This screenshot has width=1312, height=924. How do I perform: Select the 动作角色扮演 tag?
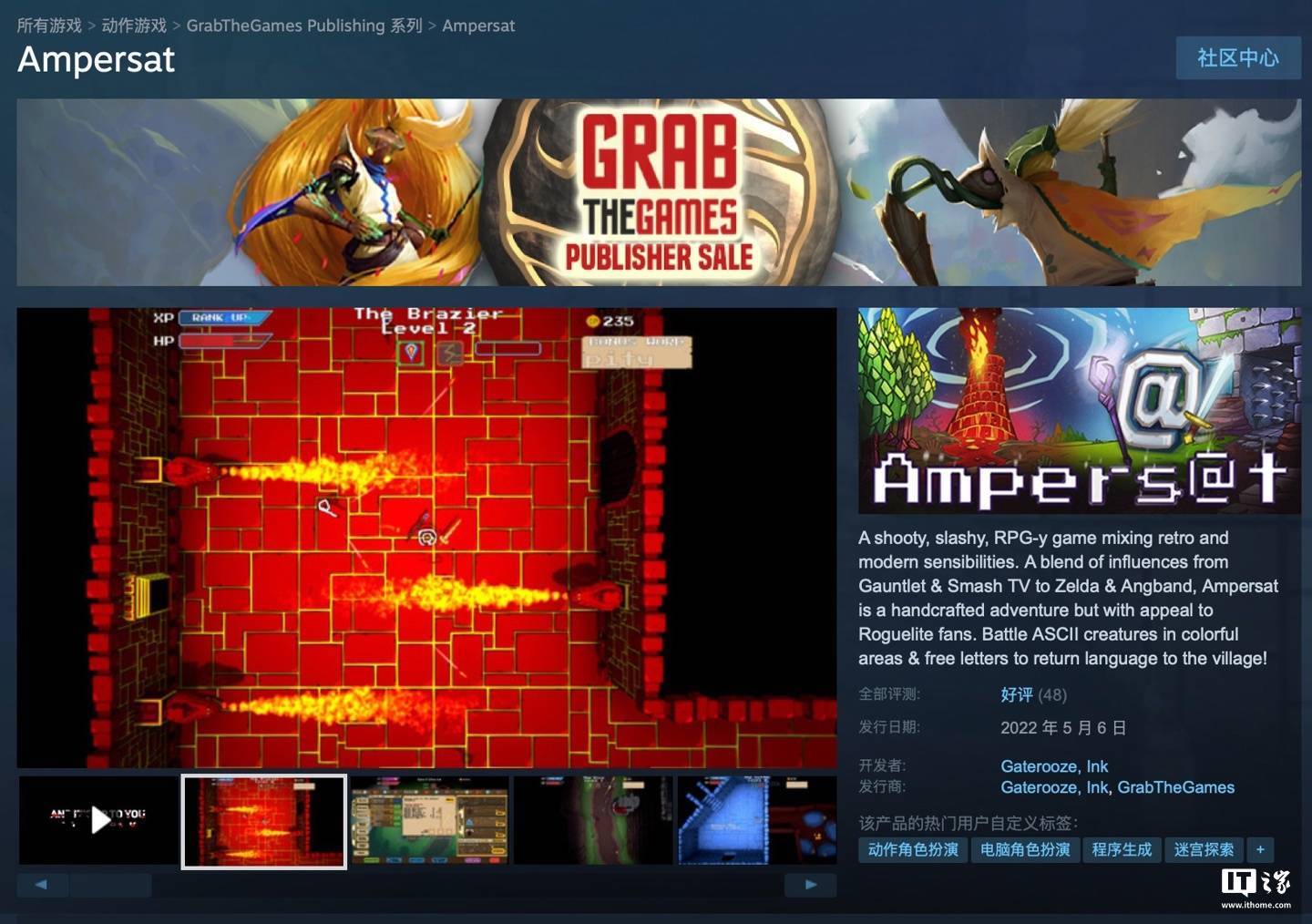(913, 849)
